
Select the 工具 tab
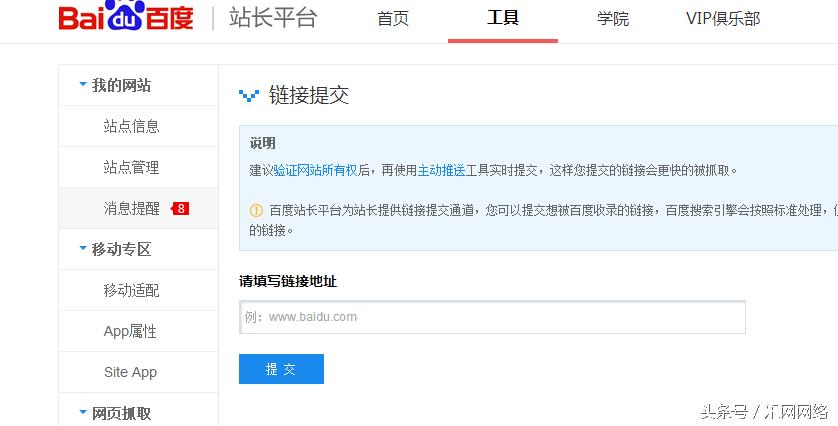(x=503, y=18)
